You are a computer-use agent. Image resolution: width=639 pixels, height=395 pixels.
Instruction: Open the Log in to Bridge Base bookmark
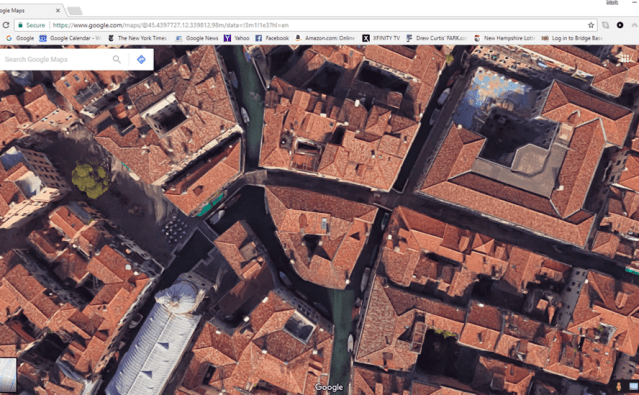point(572,38)
